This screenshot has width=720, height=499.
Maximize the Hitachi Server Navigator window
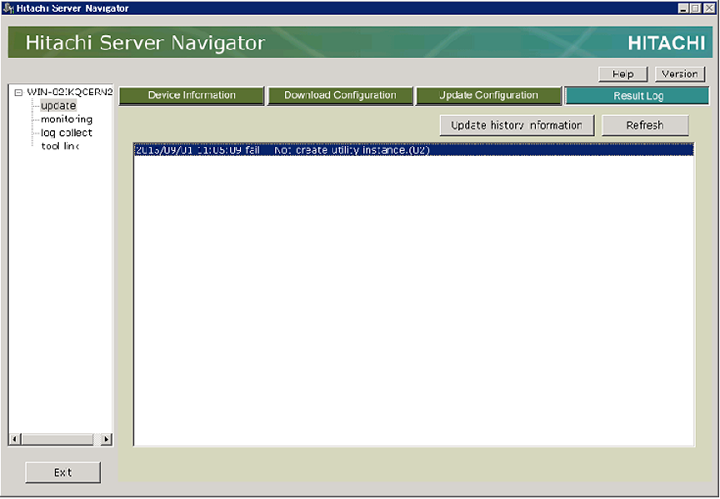pos(695,8)
